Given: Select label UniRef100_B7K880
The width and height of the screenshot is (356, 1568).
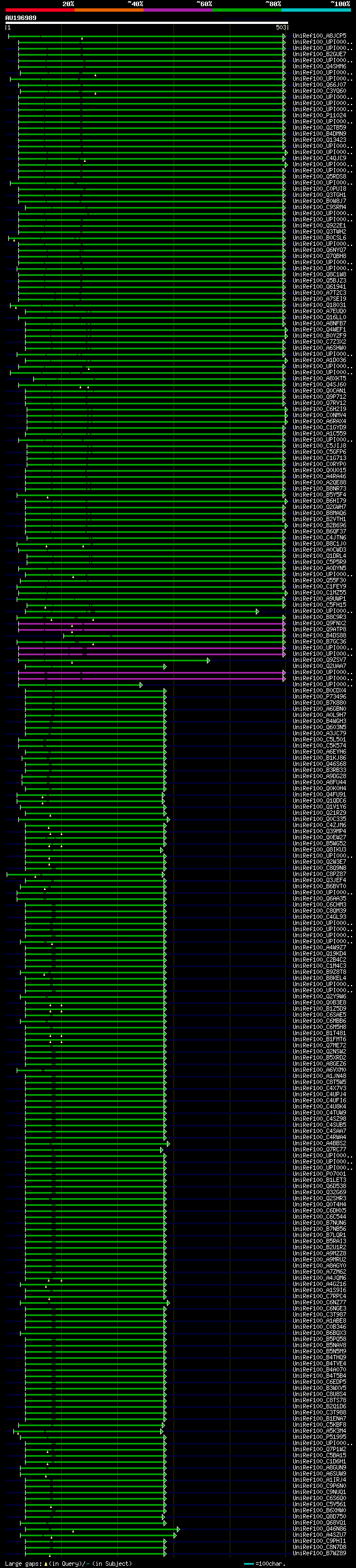Looking at the screenshot, I should click(319, 703).
